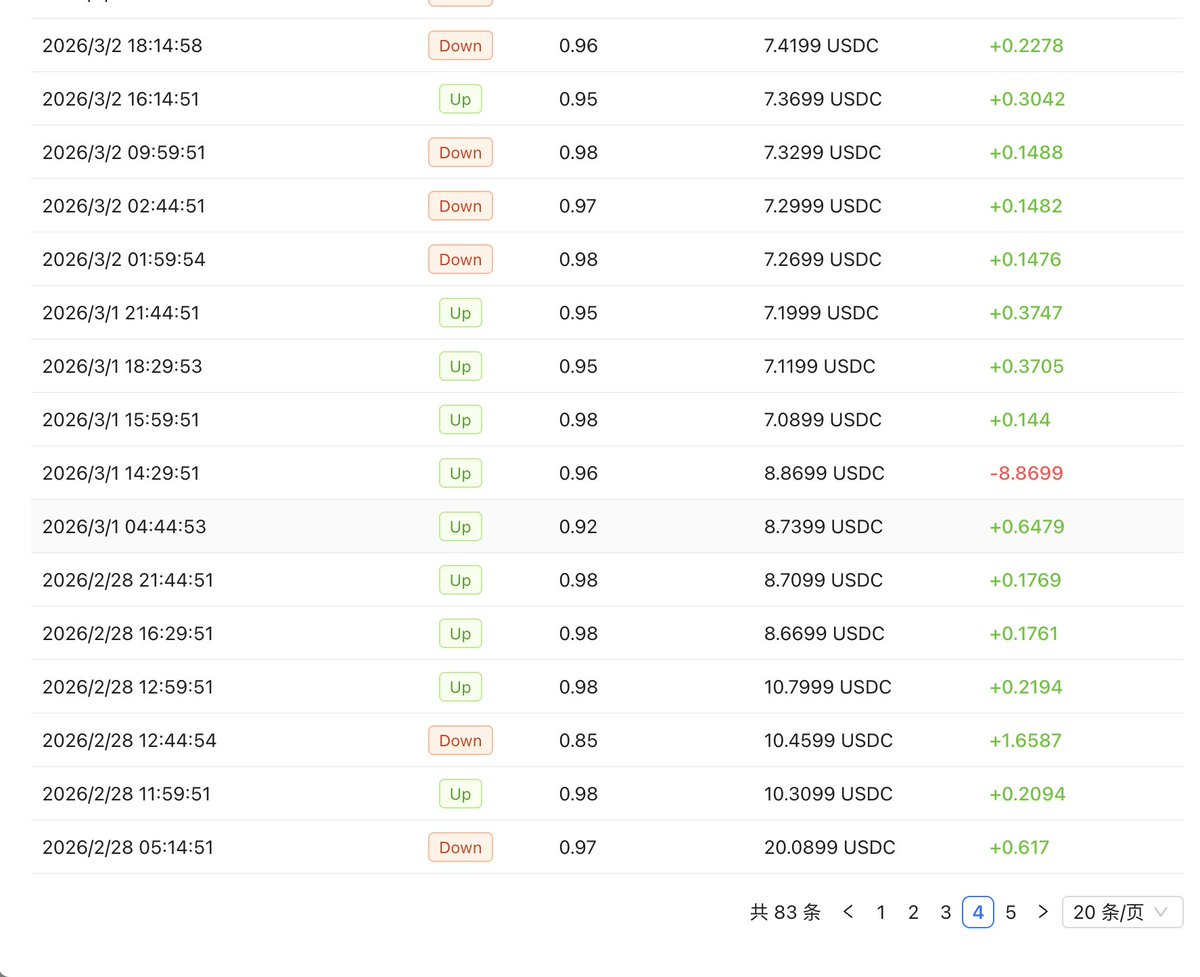Click Down tag in 2026/2/28 12:44:54 row
The height and width of the screenshot is (977, 1200).
[x=460, y=740]
